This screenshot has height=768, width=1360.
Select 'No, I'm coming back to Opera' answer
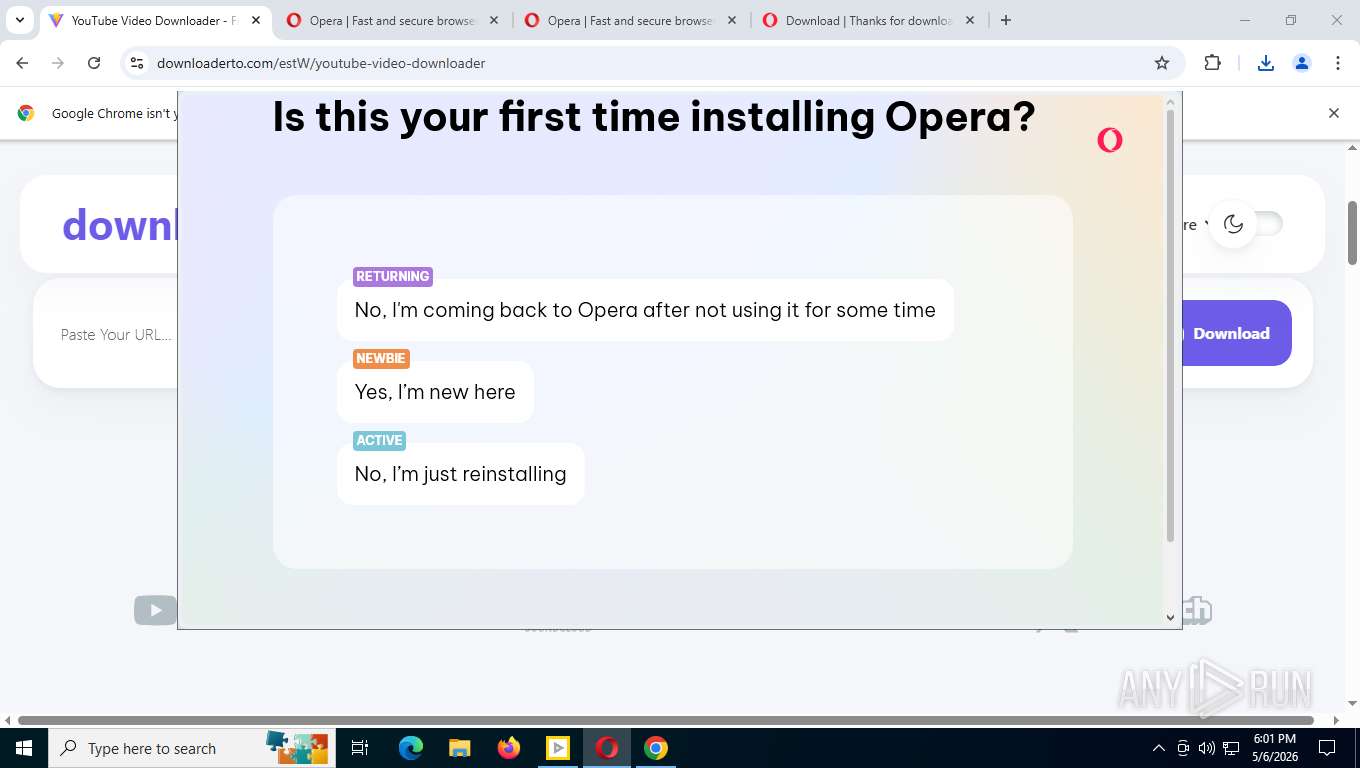[645, 310]
